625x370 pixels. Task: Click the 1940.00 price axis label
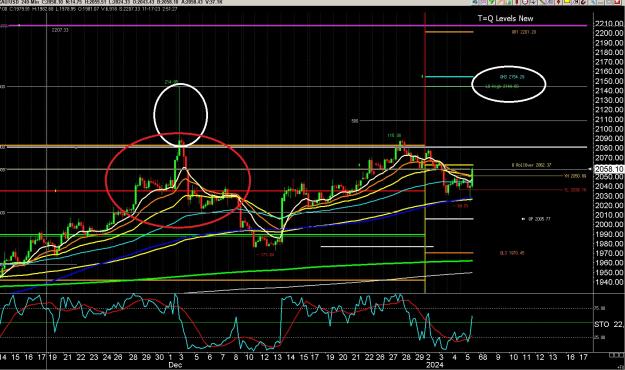pos(609,282)
